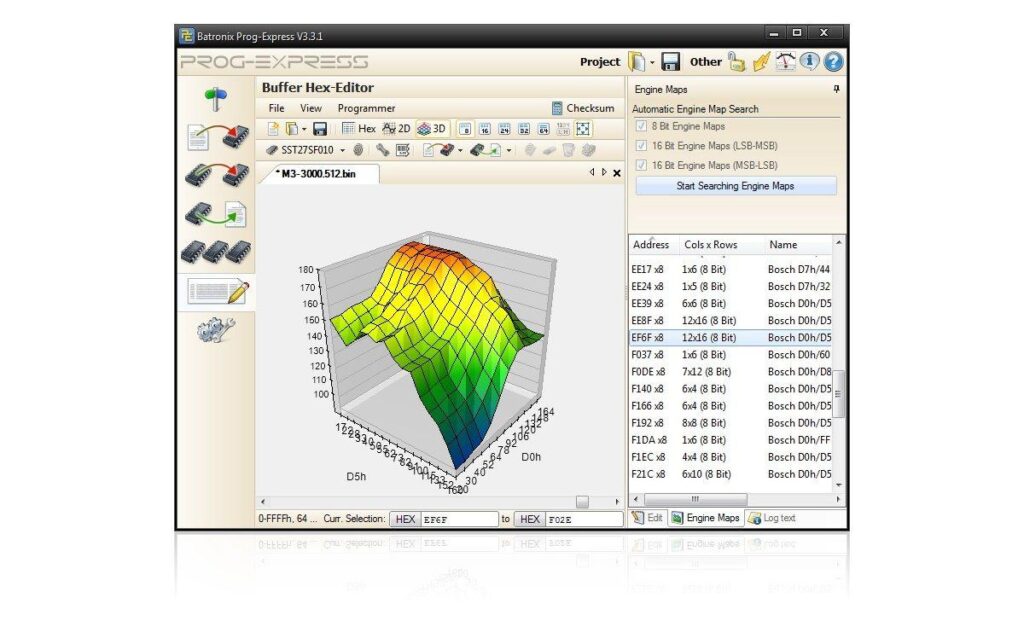
Task: Switch to the Edit tab
Action: [648, 518]
